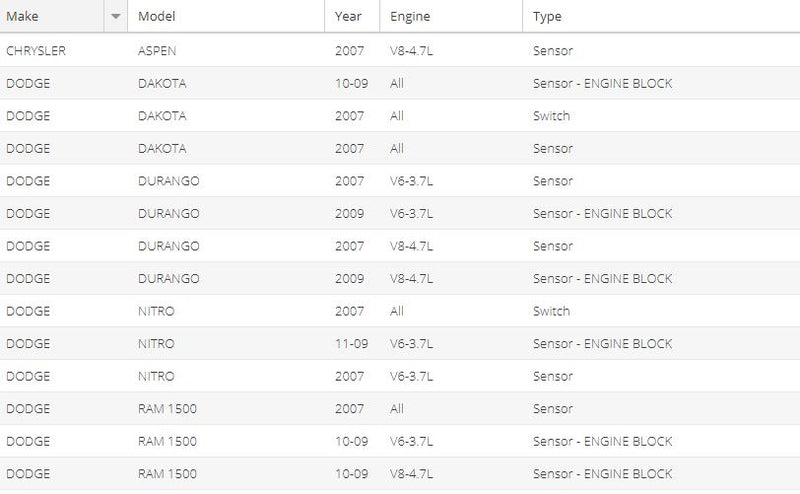Viewport: 800px width, 494px height.
Task: Click the DURANGO 2007 V6-3.7L row
Action: point(400,181)
